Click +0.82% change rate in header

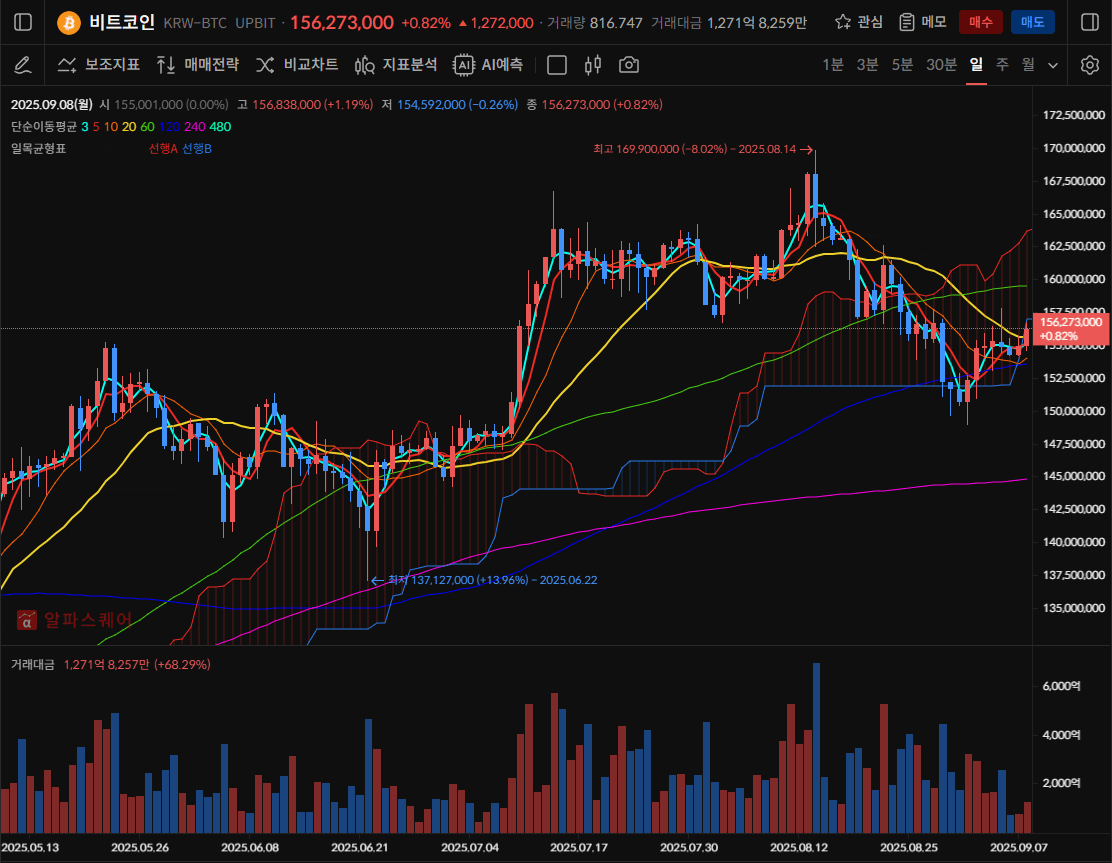point(426,23)
